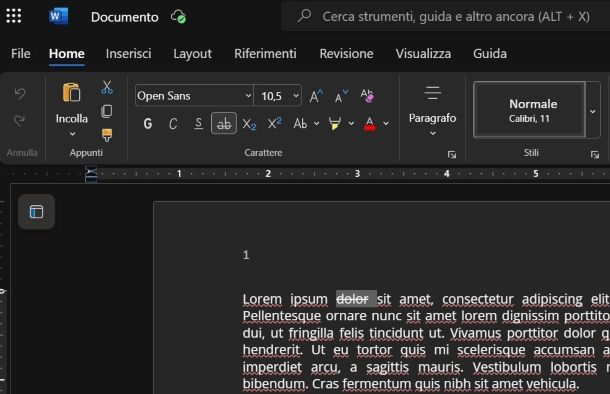Click the word consectetur

click(478, 299)
